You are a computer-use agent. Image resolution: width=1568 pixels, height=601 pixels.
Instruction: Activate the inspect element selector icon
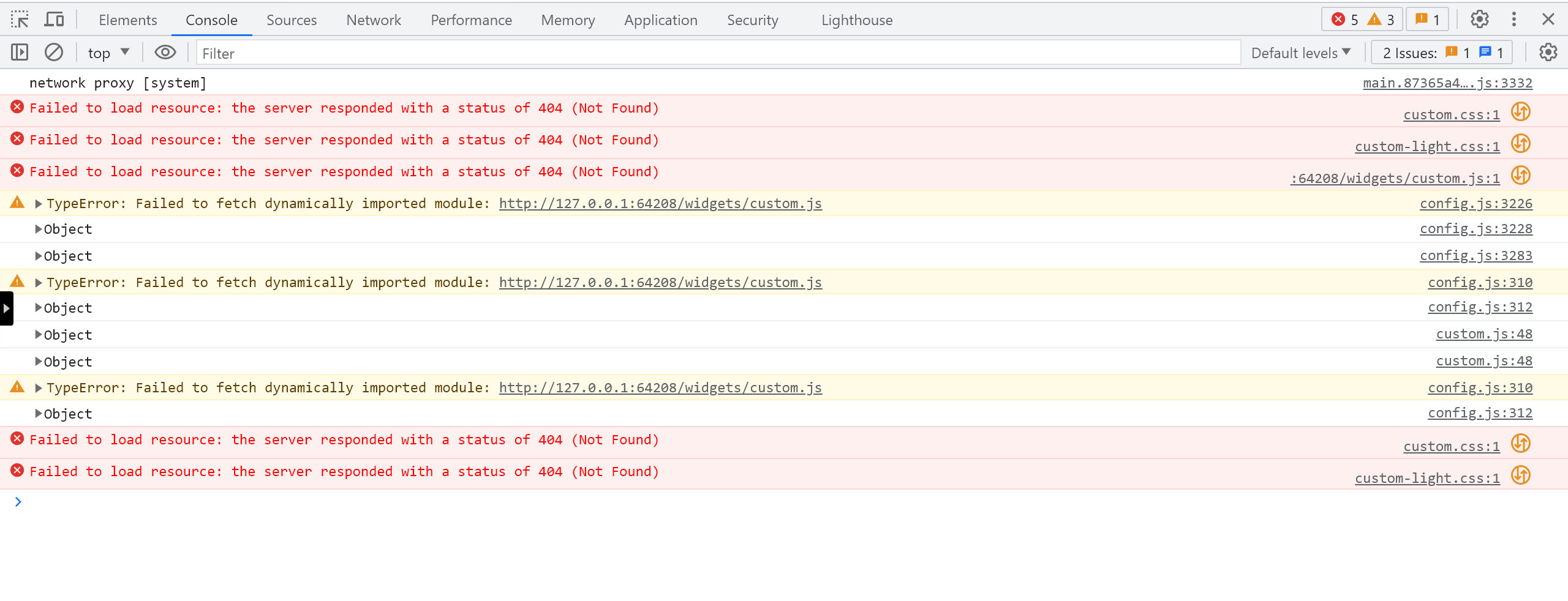tap(20, 20)
